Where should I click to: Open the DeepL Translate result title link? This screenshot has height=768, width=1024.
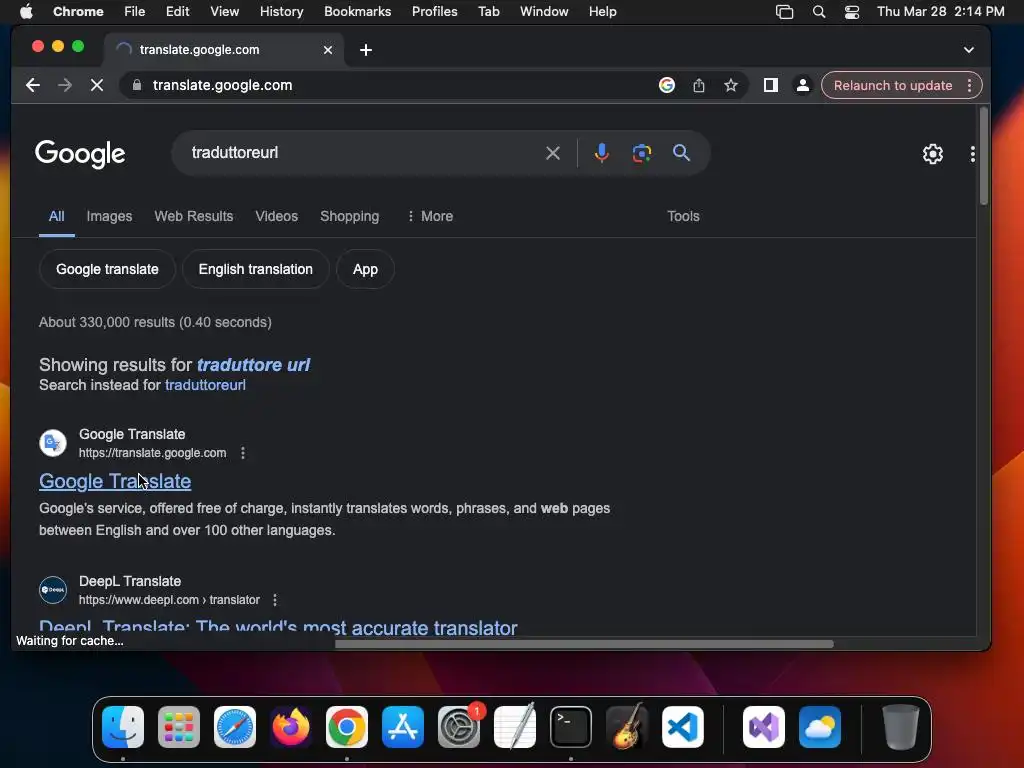pos(278,628)
